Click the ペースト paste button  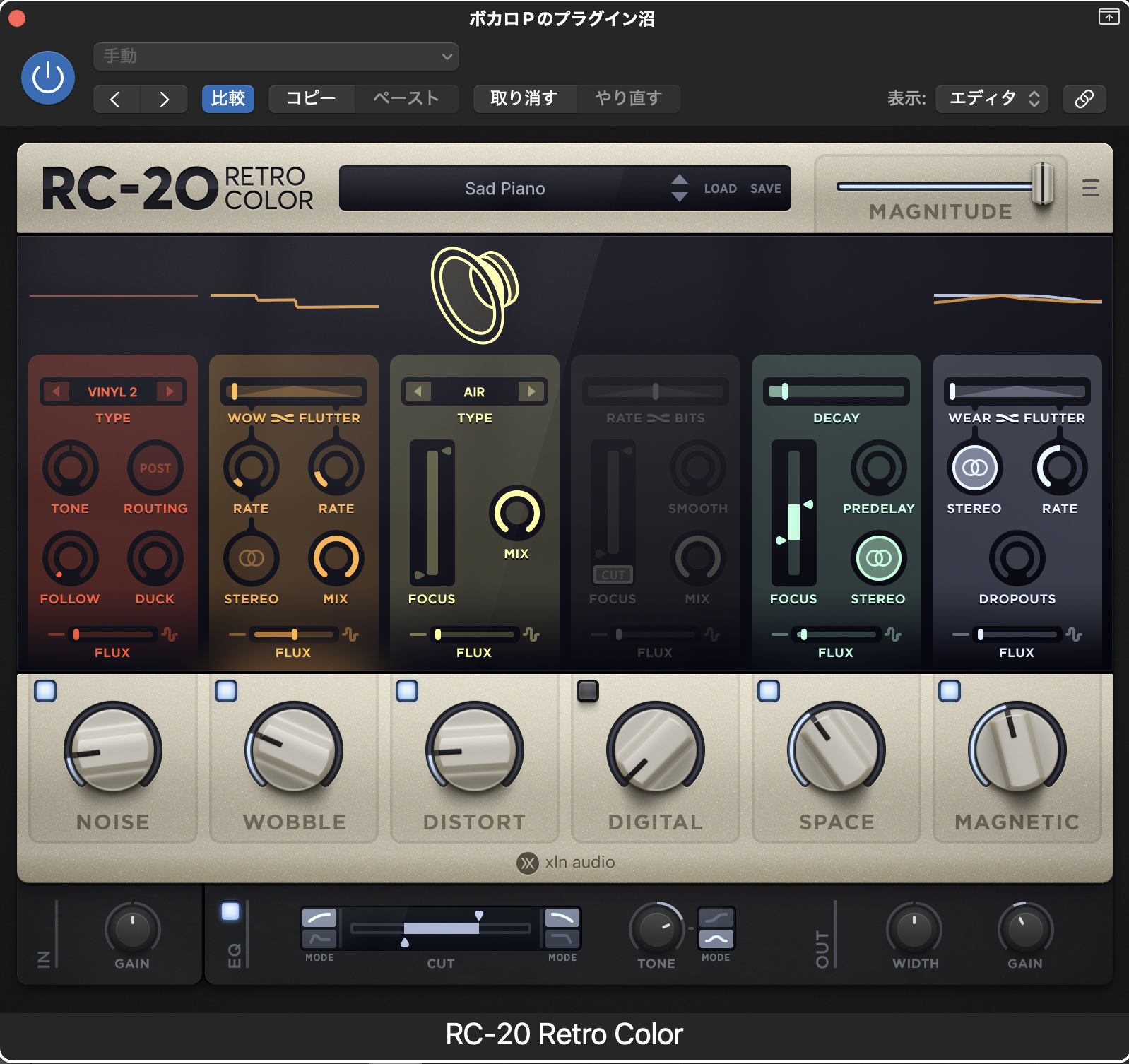407,99
